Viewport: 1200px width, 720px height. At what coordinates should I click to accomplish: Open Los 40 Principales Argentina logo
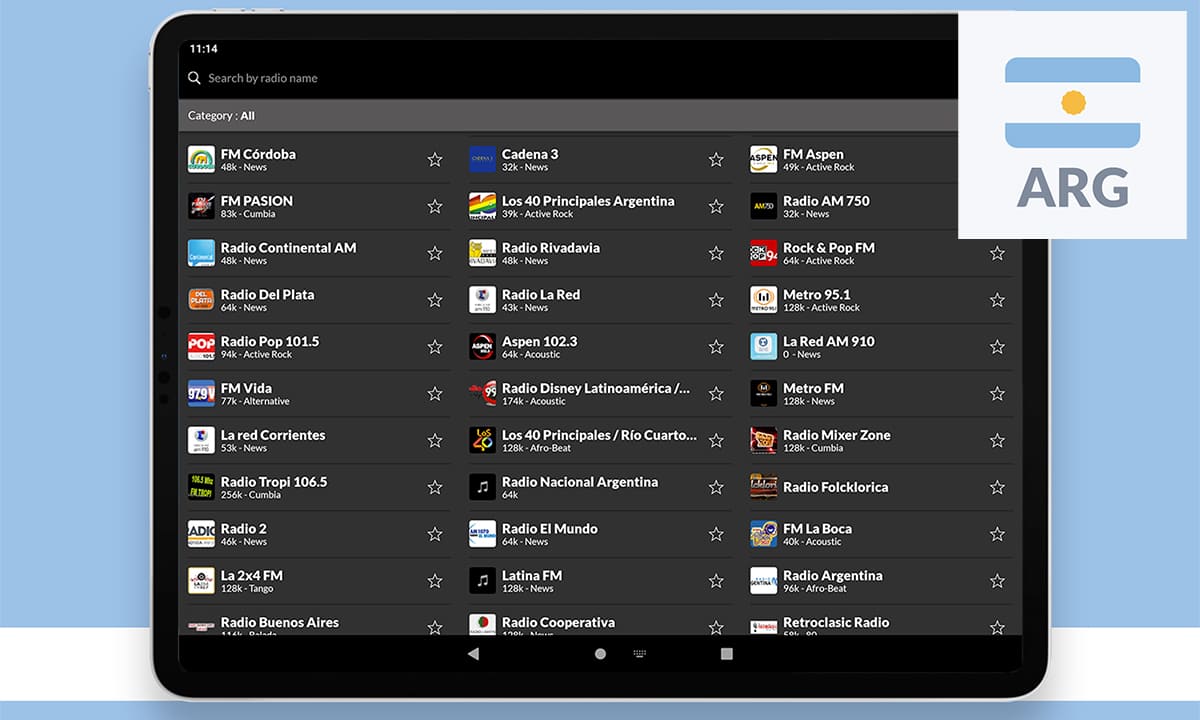(482, 207)
